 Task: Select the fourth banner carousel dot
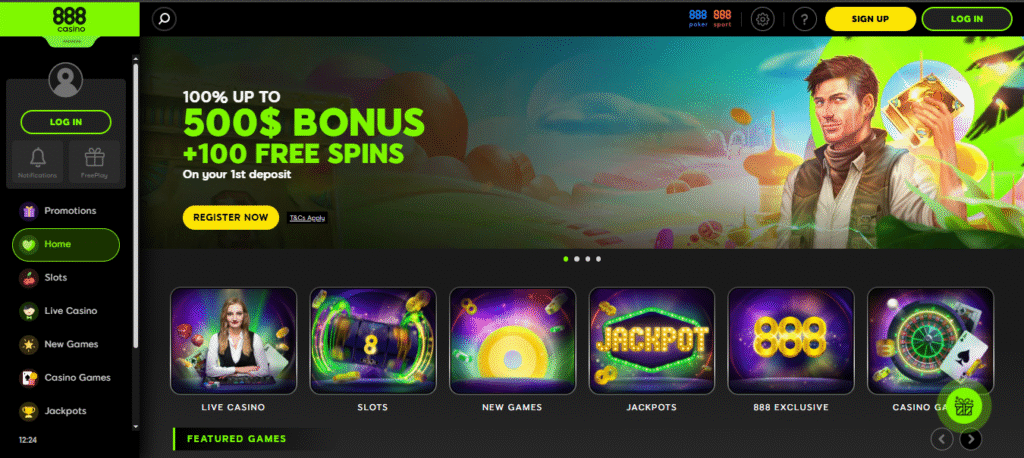pyautogui.click(x=598, y=259)
